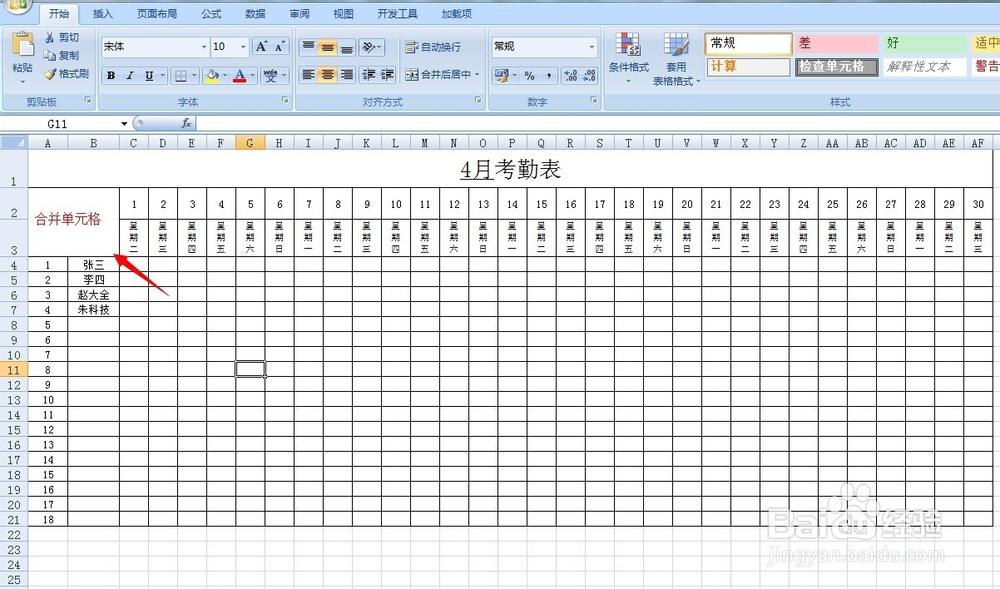
Task: Click the phonetic guide (文) icon
Action: [x=271, y=76]
